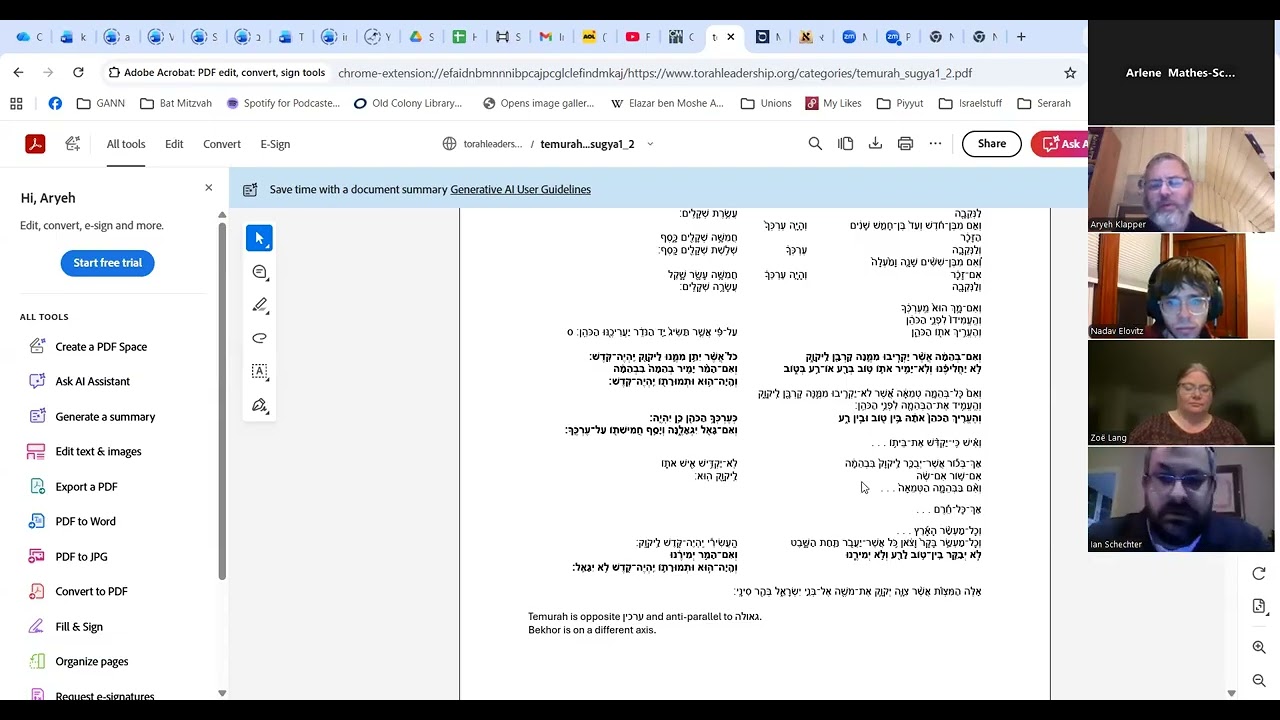Print the document
Viewport: 1280px width, 720px height.
(905, 144)
